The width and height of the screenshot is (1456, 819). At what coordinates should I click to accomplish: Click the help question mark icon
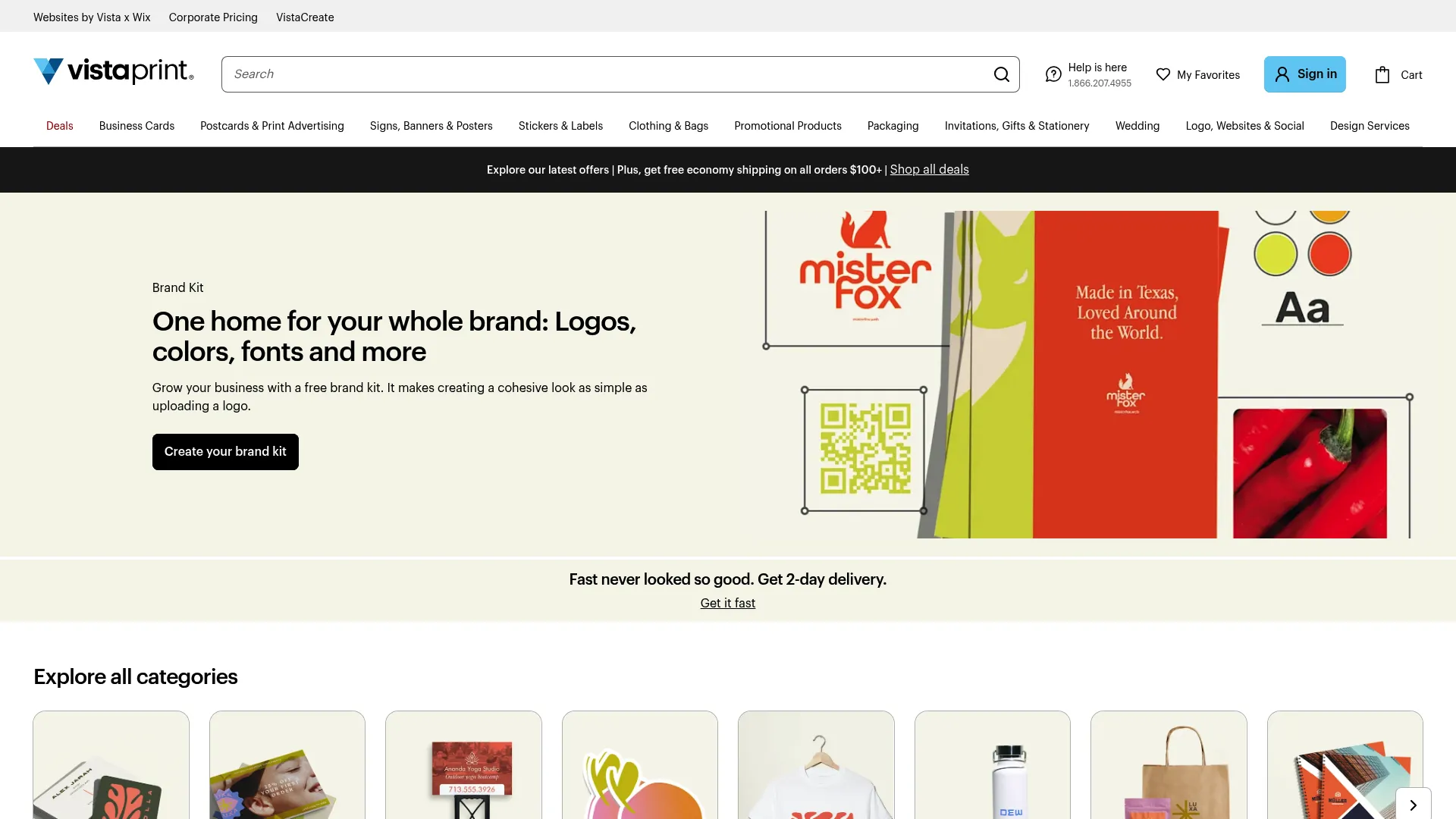(x=1053, y=74)
